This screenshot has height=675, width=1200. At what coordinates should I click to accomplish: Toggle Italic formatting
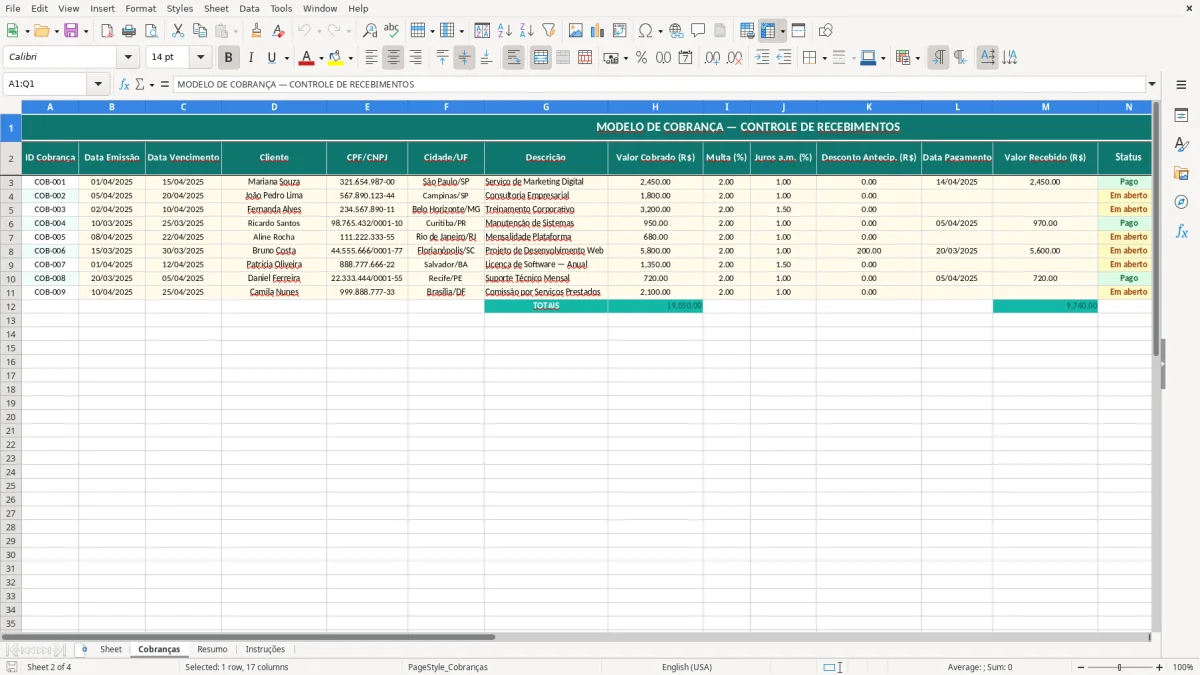pyautogui.click(x=251, y=58)
